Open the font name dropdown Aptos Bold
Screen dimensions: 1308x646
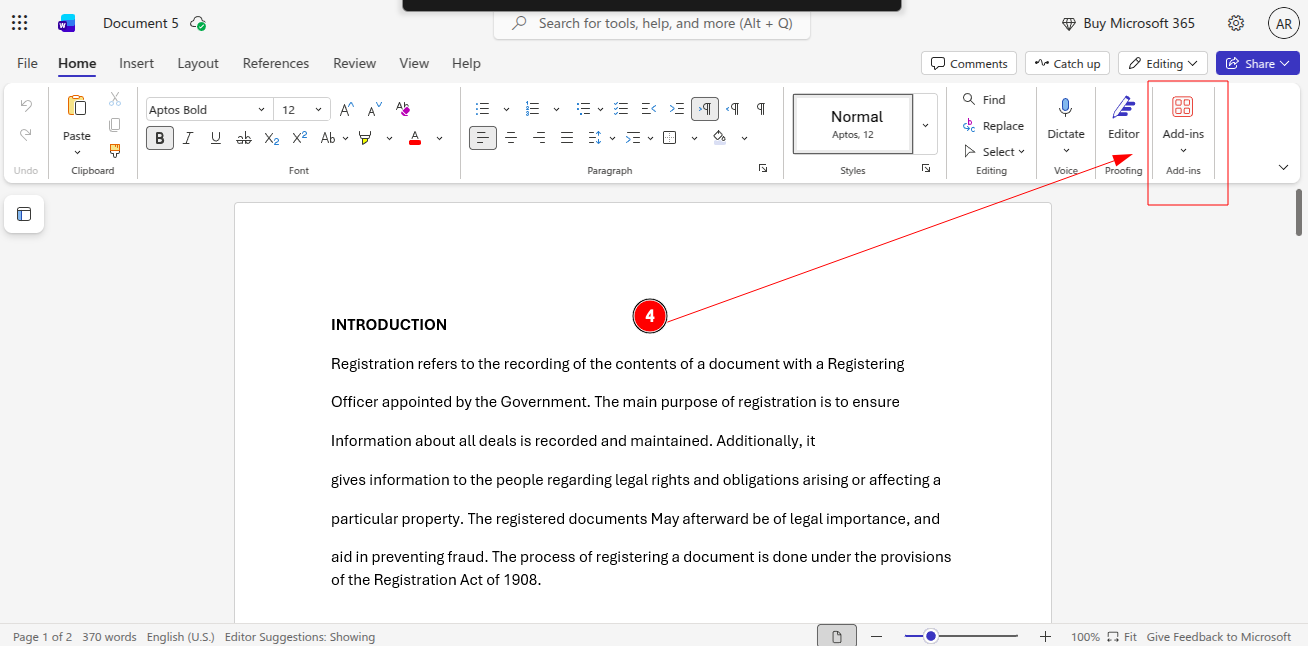point(208,110)
